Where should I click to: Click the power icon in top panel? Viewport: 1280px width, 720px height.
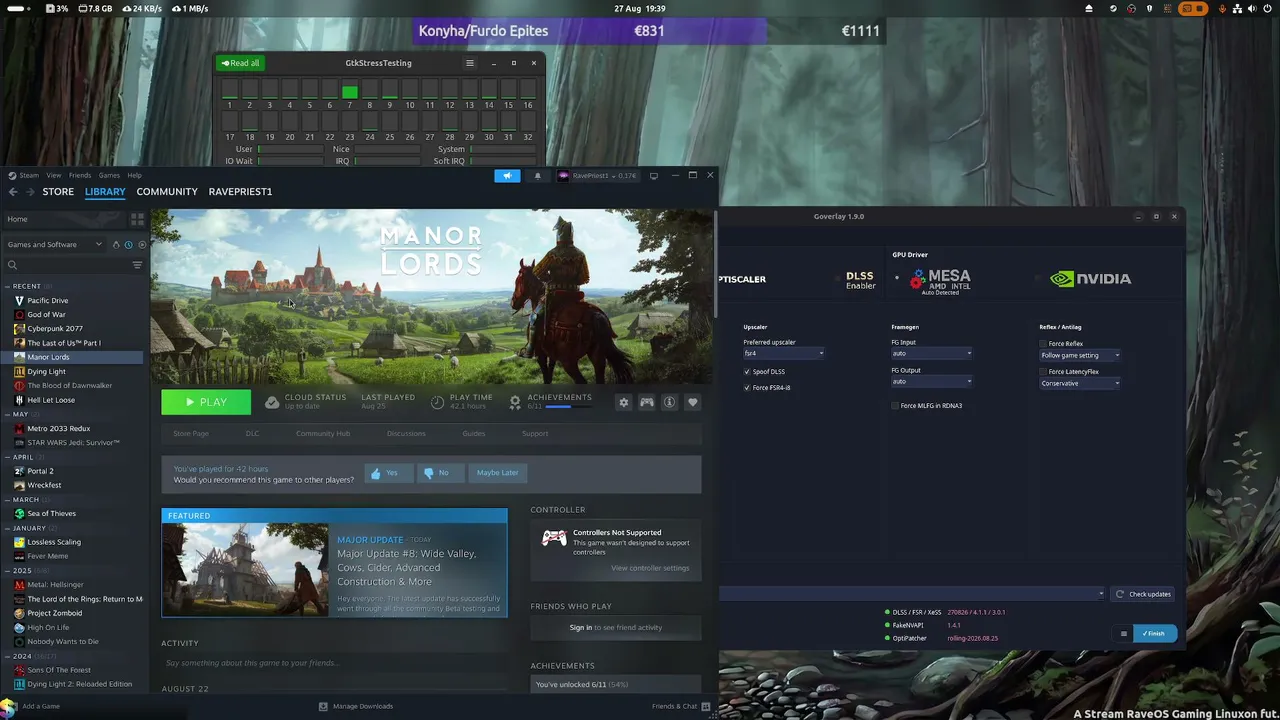point(1267,8)
